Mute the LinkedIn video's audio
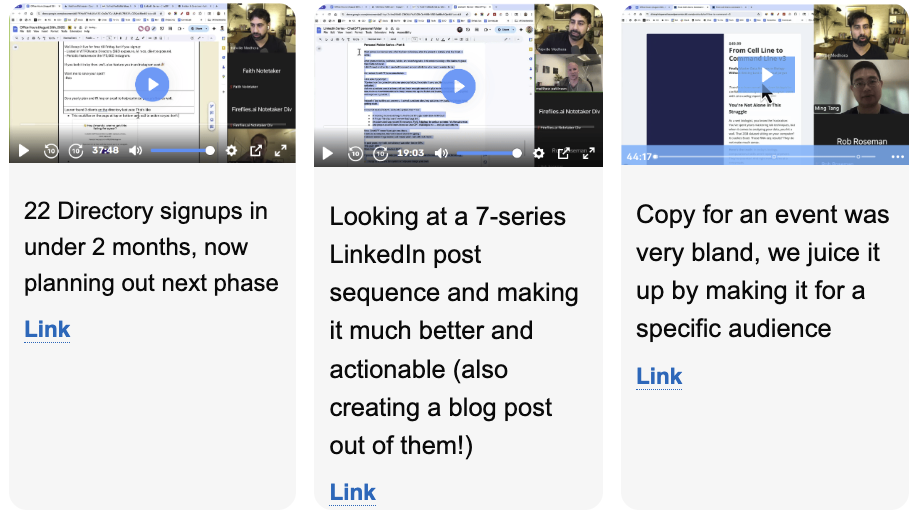 (442, 153)
